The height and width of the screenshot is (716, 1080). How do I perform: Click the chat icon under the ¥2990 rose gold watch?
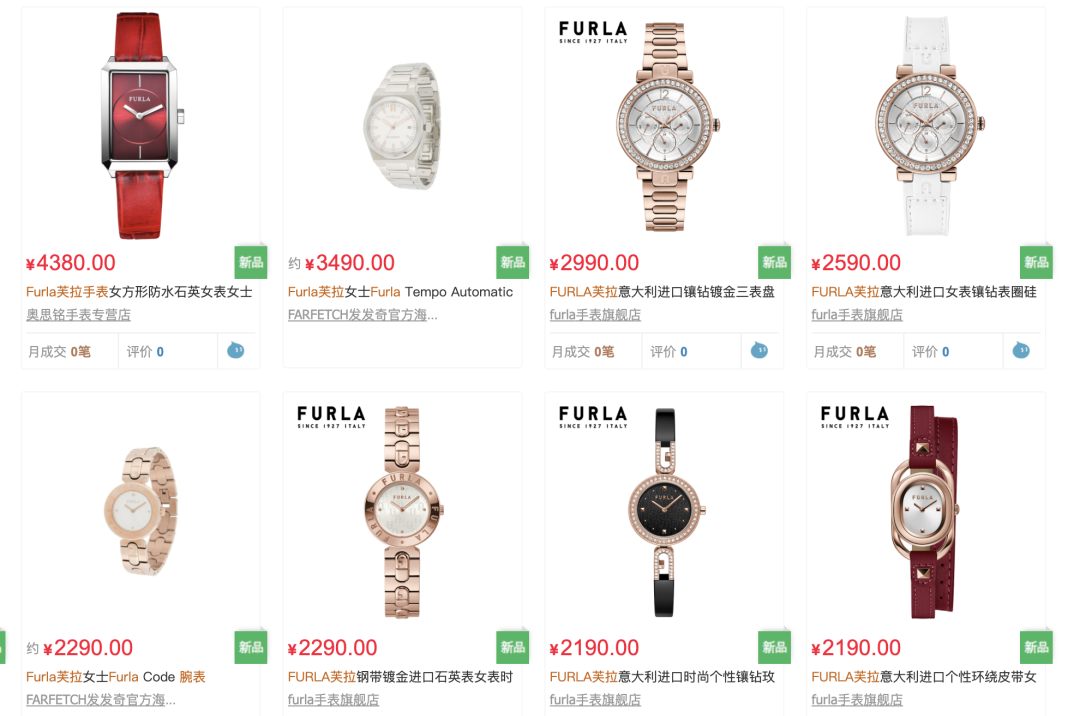(x=759, y=350)
